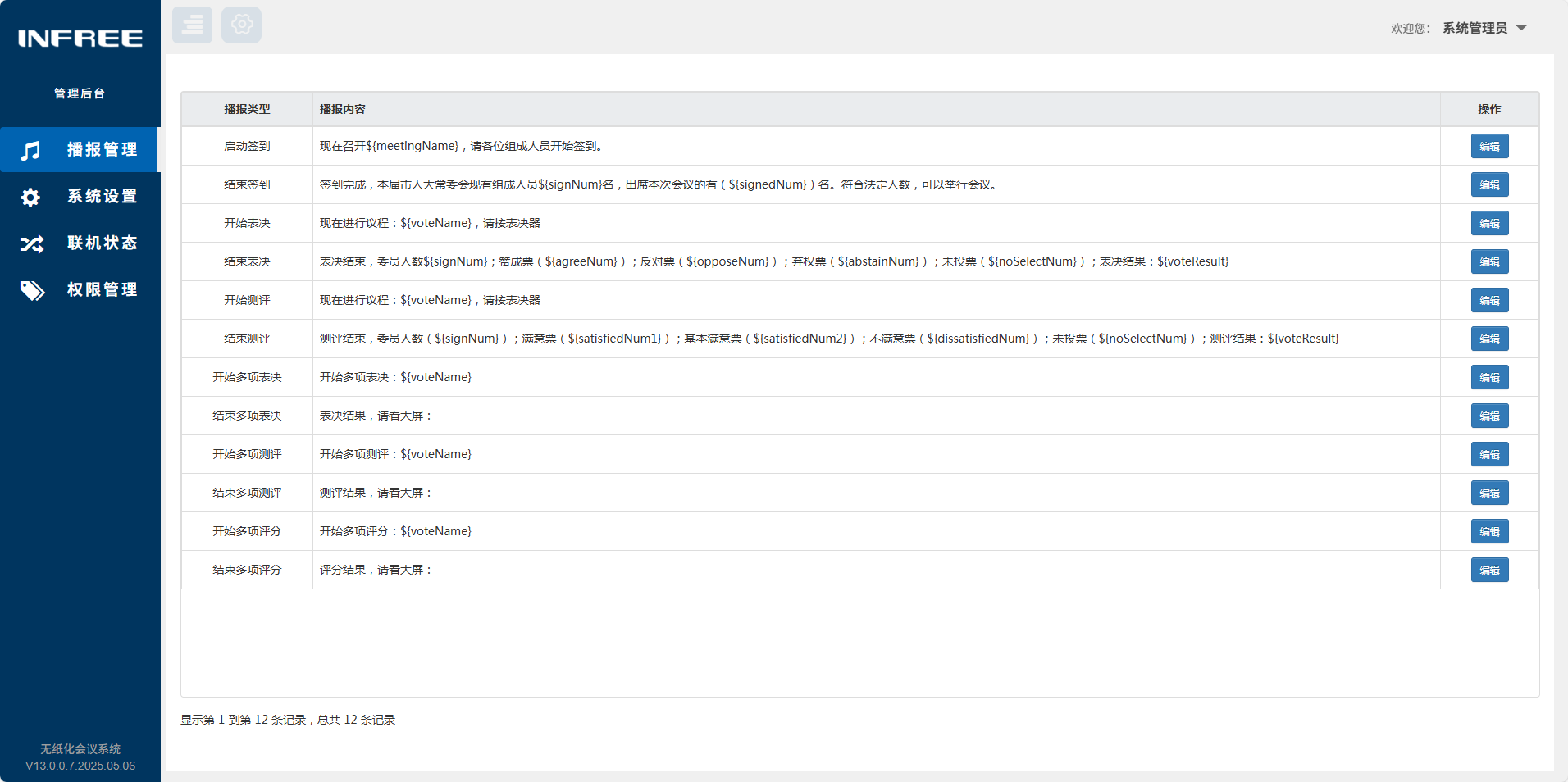Viewport: 1568px width, 782px height.
Task: Expand the 系统管理员 user dropdown arrow
Action: pos(1521,28)
